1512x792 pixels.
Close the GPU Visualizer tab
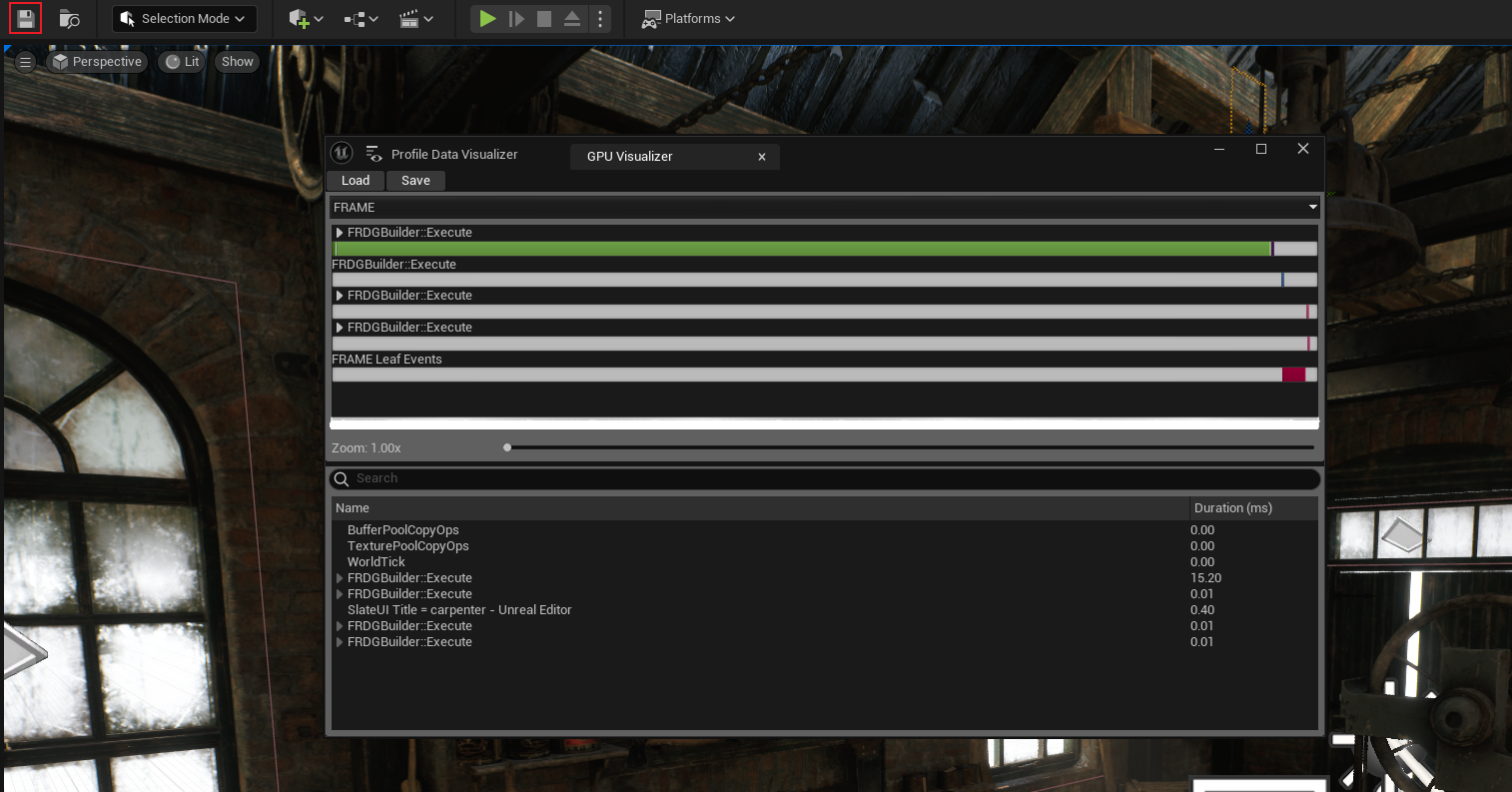tap(762, 157)
